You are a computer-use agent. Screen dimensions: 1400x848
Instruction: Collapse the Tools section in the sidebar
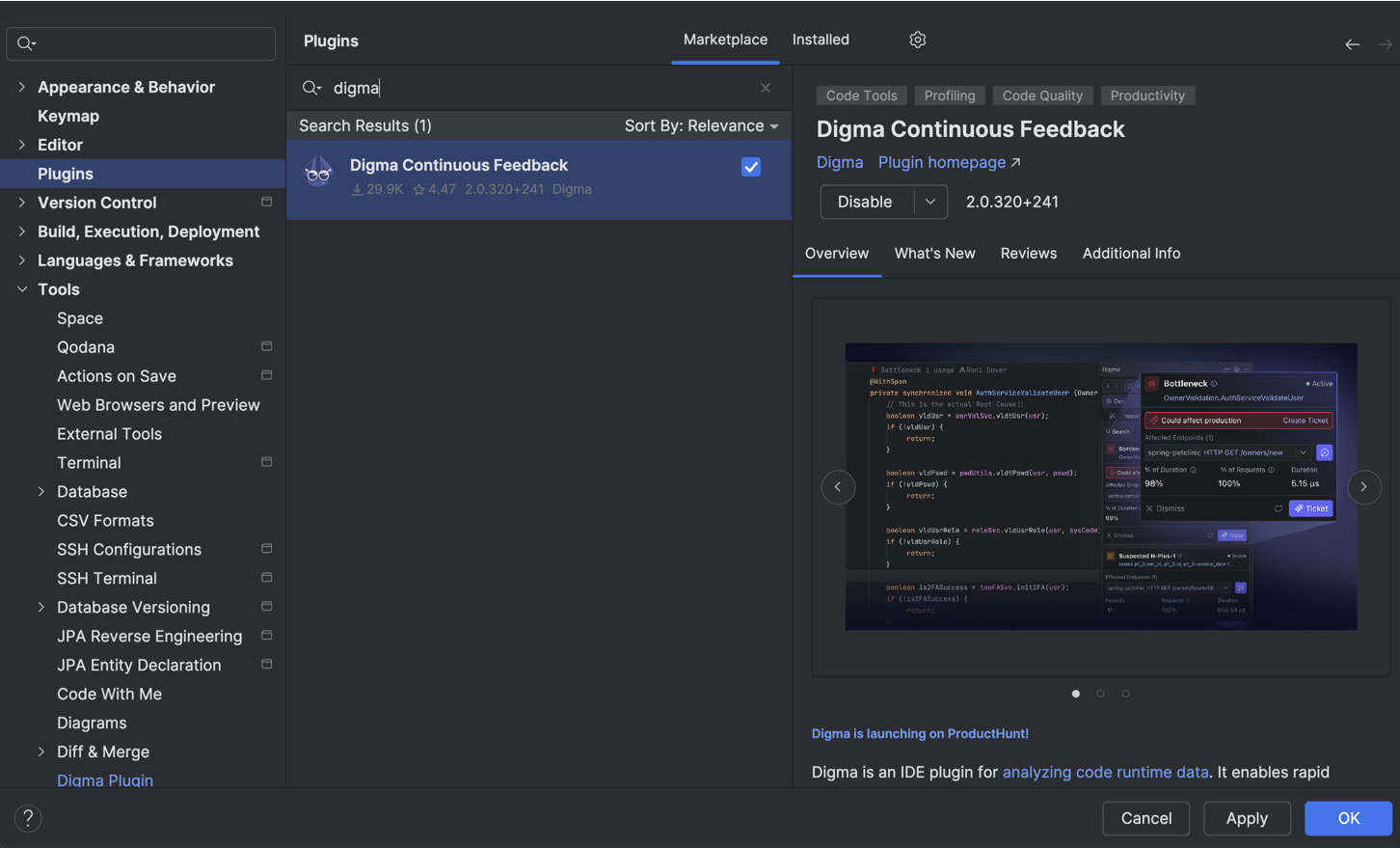click(x=21, y=288)
